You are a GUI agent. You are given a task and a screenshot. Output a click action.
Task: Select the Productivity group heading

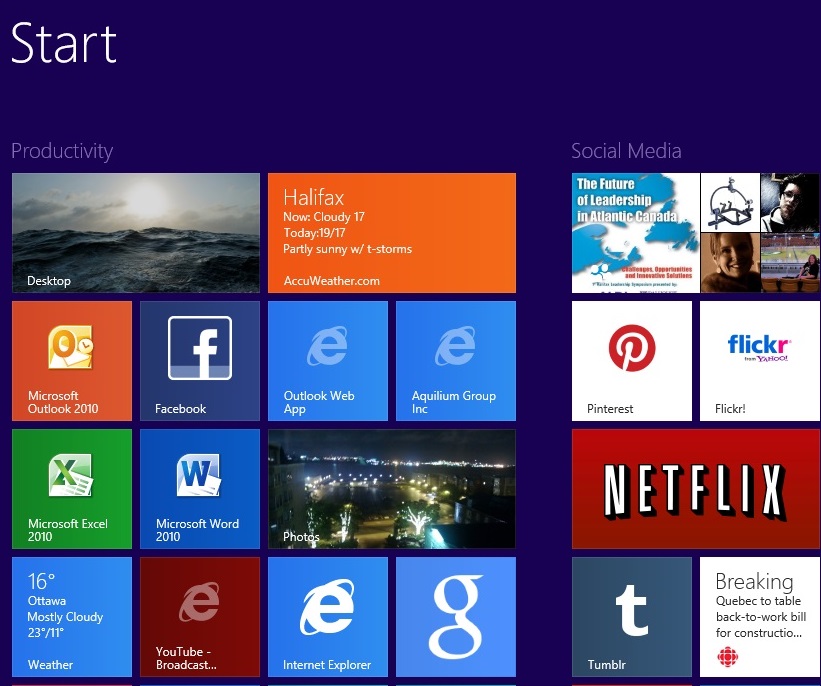click(x=62, y=151)
